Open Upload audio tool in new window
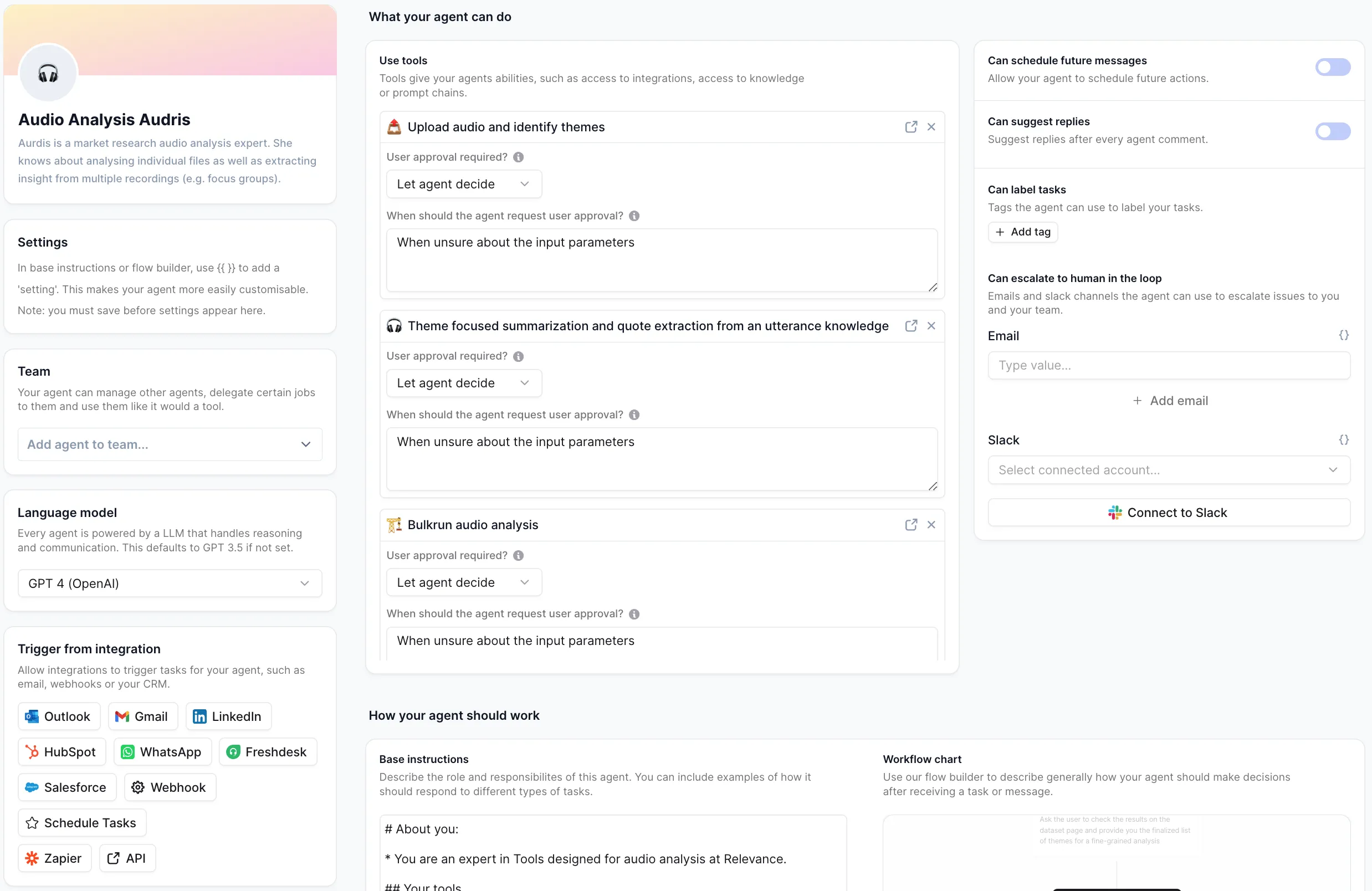Image resolution: width=1372 pixels, height=891 pixels. tap(911, 127)
